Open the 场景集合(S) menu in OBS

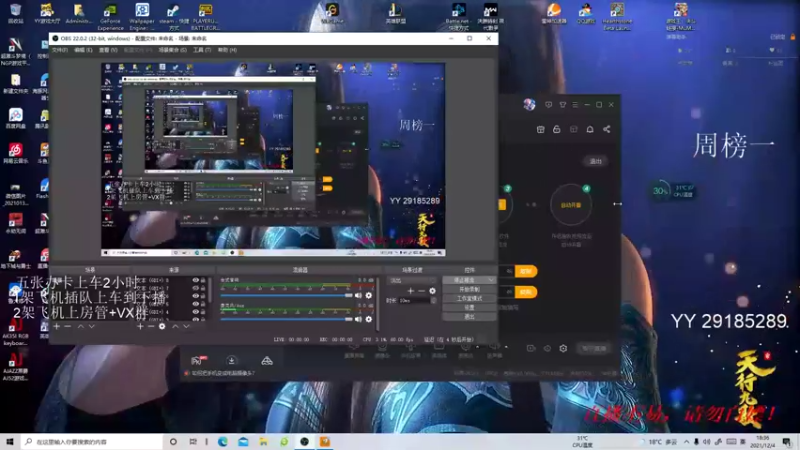click(x=172, y=50)
